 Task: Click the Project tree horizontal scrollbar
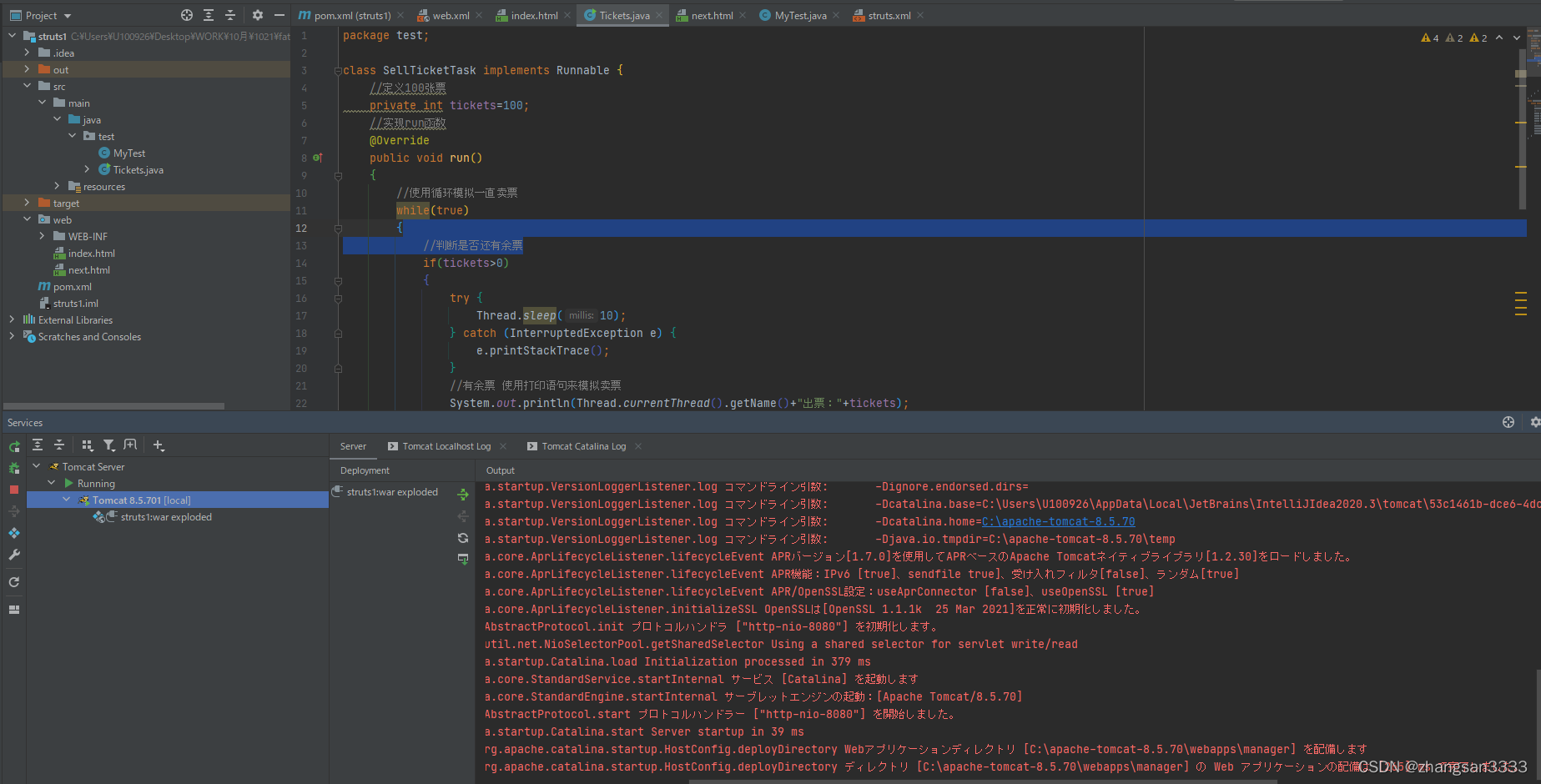point(114,406)
